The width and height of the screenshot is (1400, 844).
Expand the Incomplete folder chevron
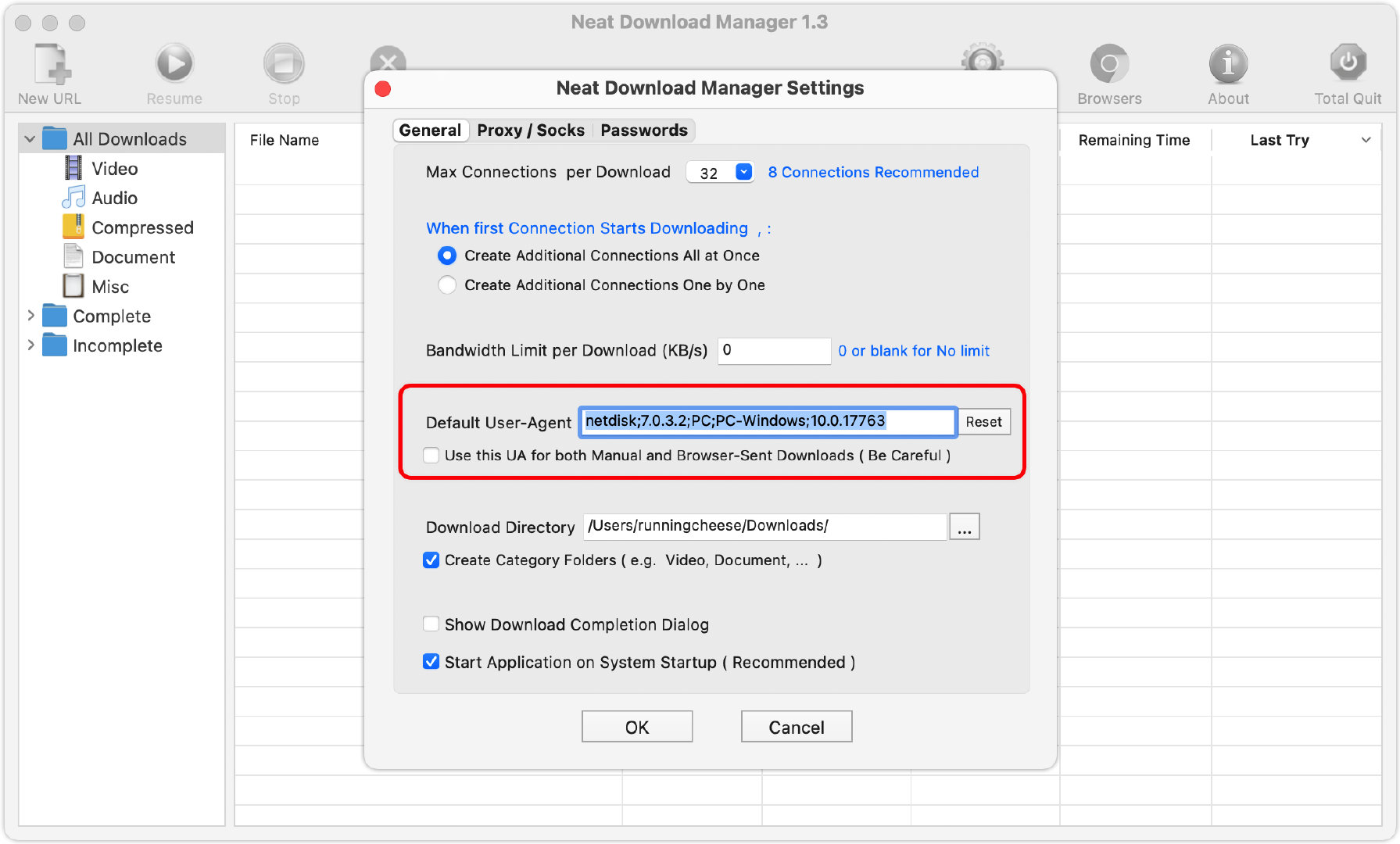30,345
